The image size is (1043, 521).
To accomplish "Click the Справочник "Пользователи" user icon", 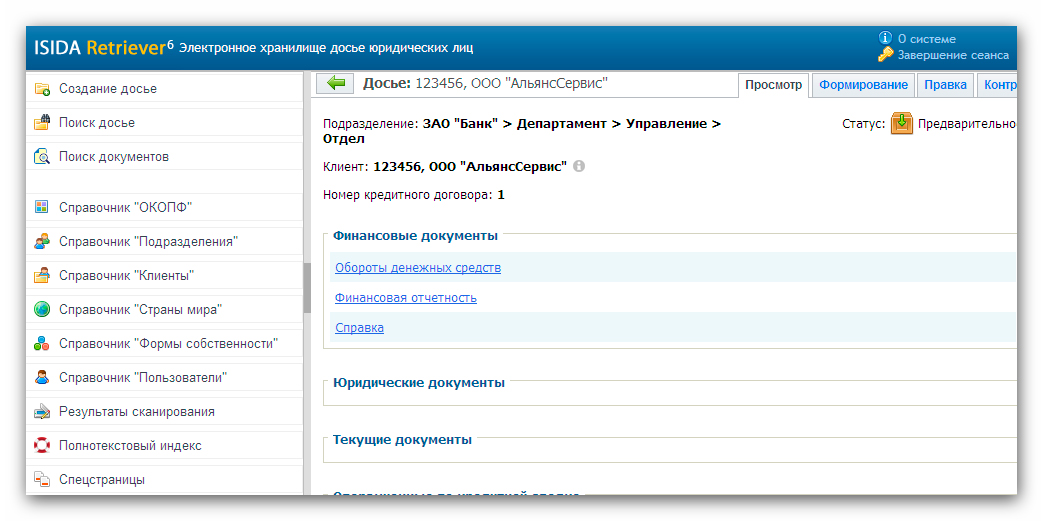I will pos(42,377).
